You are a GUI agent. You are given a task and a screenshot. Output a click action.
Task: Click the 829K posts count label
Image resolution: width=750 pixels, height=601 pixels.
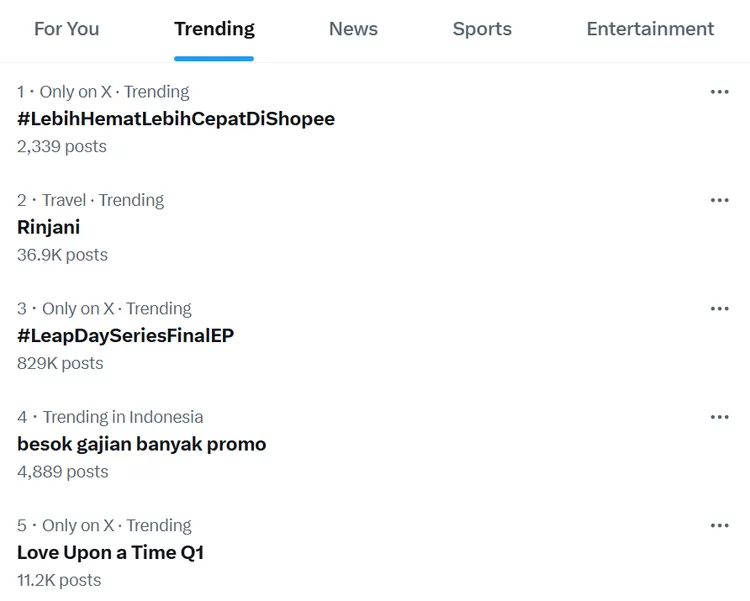(x=60, y=363)
